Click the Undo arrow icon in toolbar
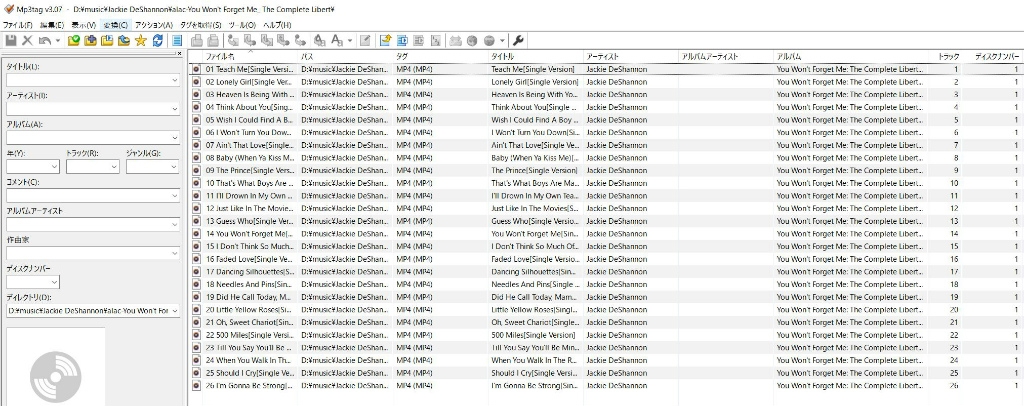Image resolution: width=1024 pixels, height=406 pixels. (x=44, y=40)
